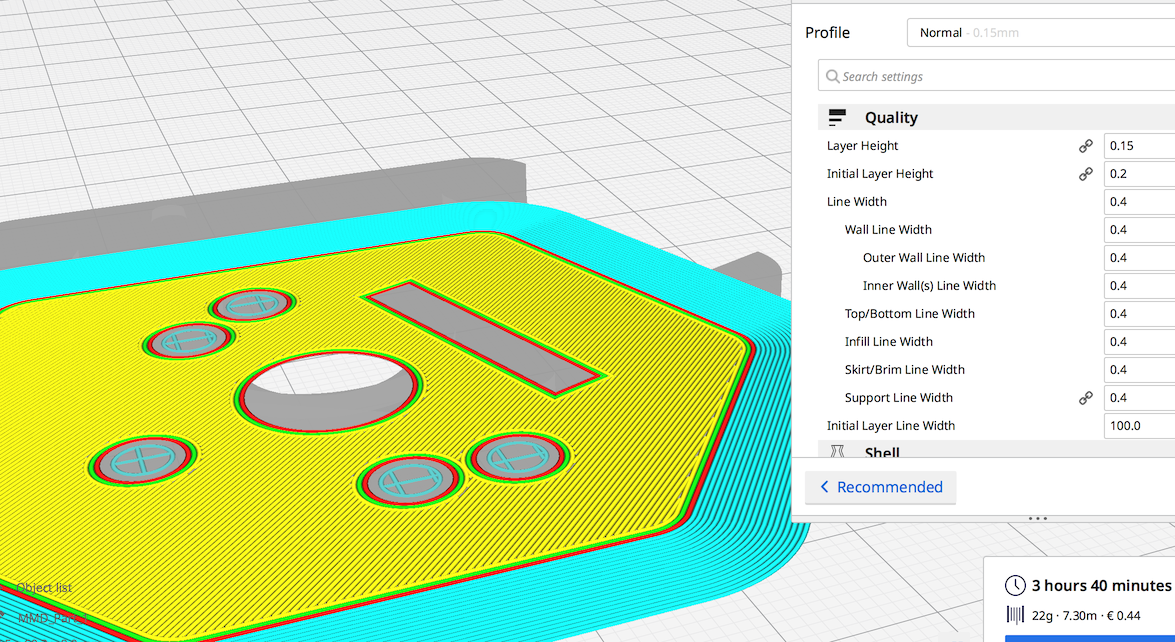Edit Initial Layer Line Width value 100.0
1175x642 pixels.
coord(1139,426)
